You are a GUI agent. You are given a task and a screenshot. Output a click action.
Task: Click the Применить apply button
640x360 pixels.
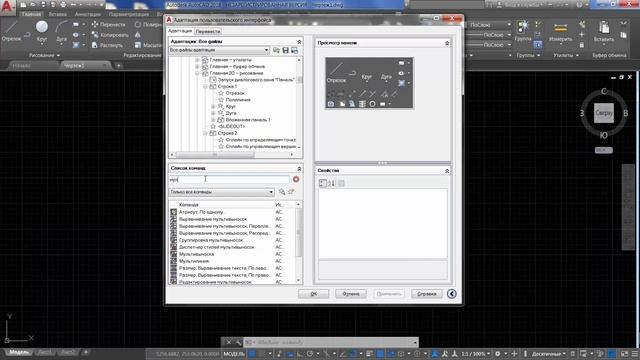pos(389,294)
